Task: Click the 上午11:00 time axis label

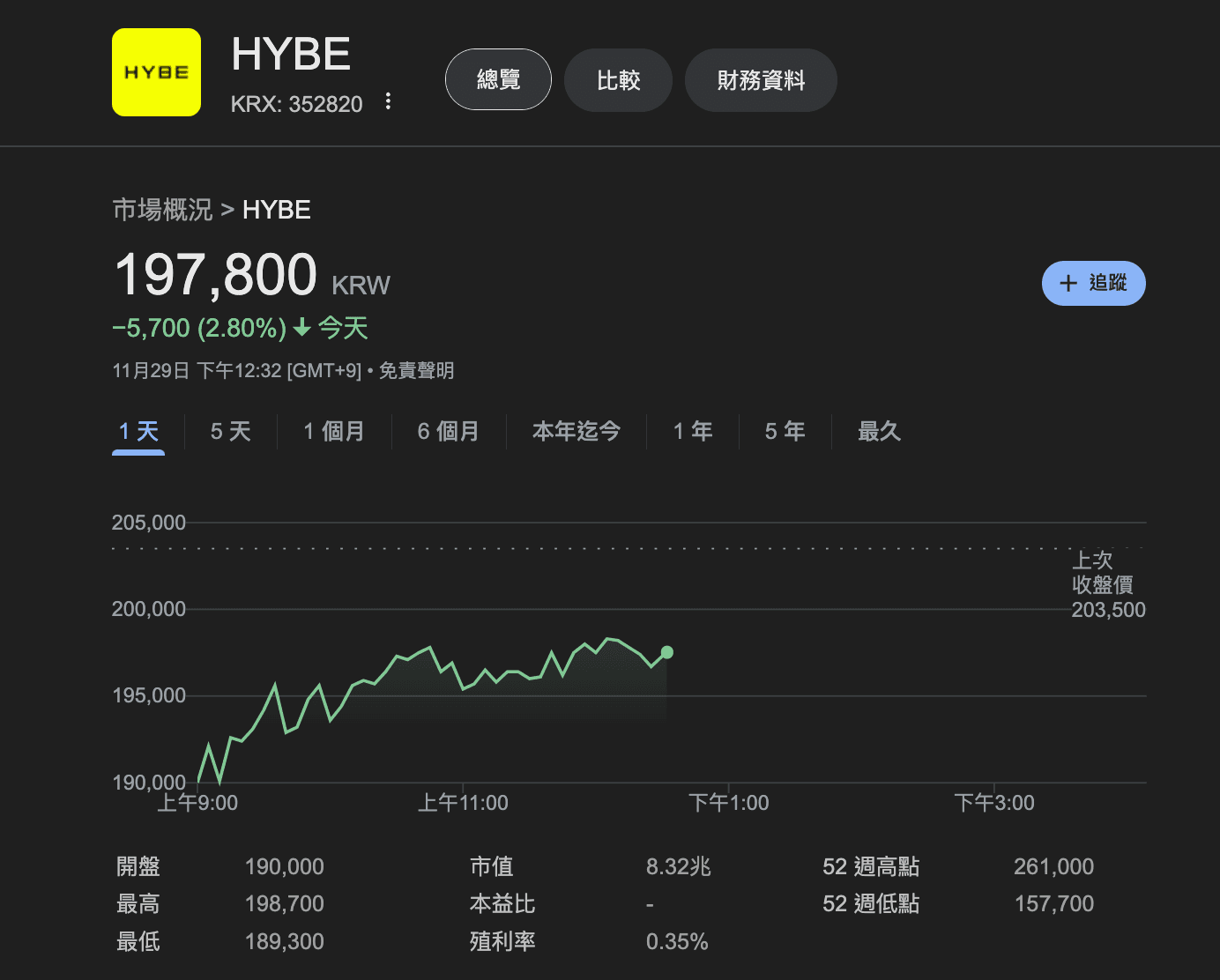Action: tap(463, 803)
